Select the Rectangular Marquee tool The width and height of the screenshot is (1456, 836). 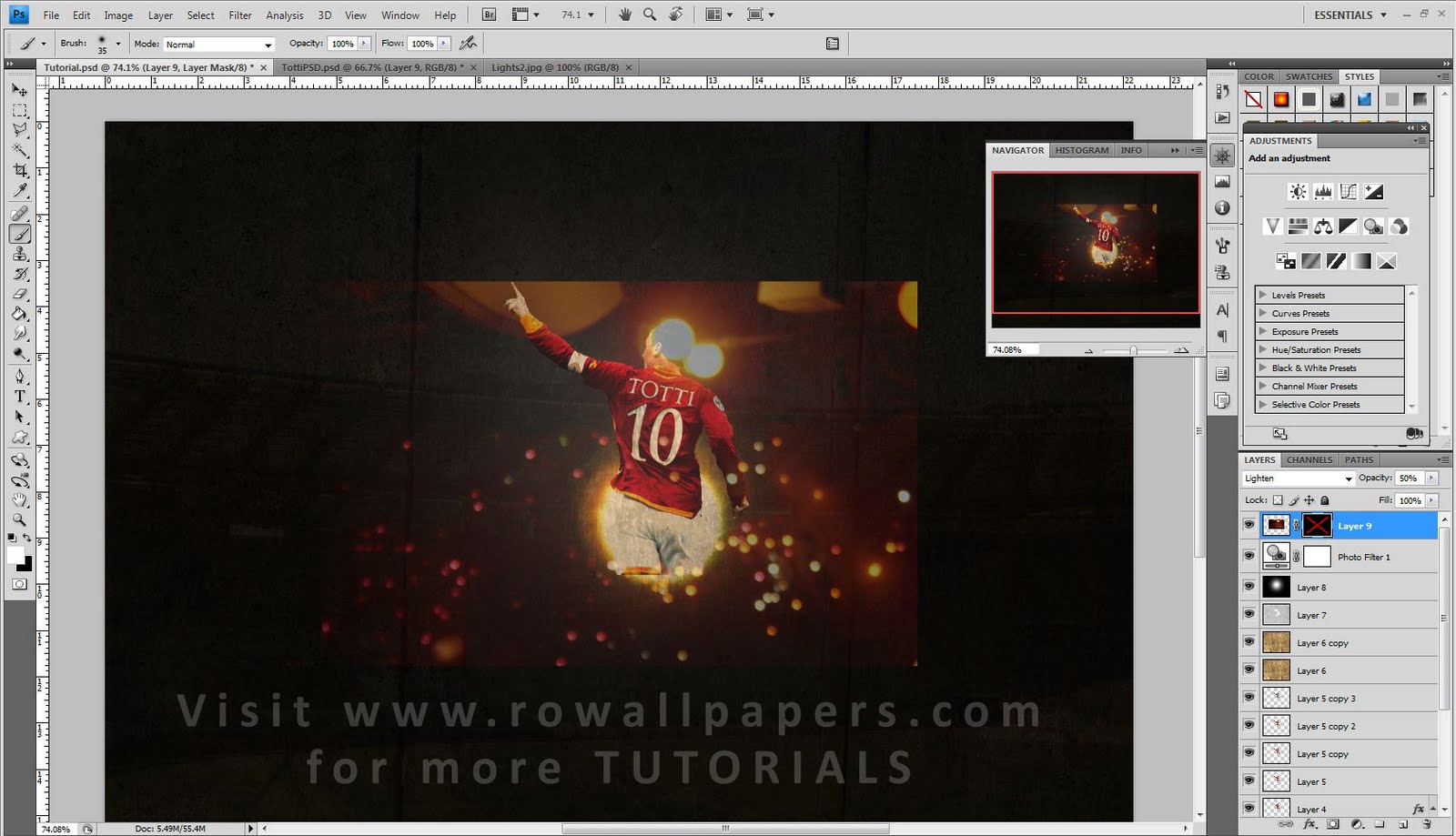(19, 110)
